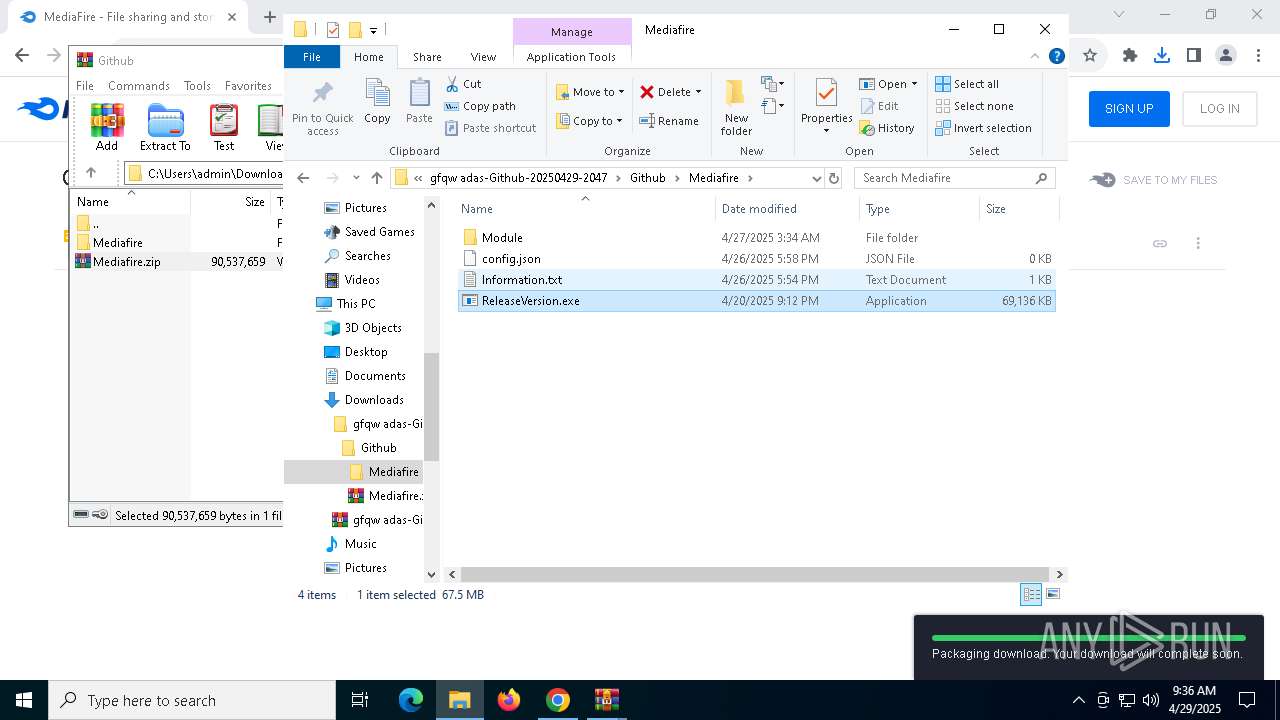Go up one folder level in Explorer
This screenshot has width=1280, height=720.
[x=376, y=178]
